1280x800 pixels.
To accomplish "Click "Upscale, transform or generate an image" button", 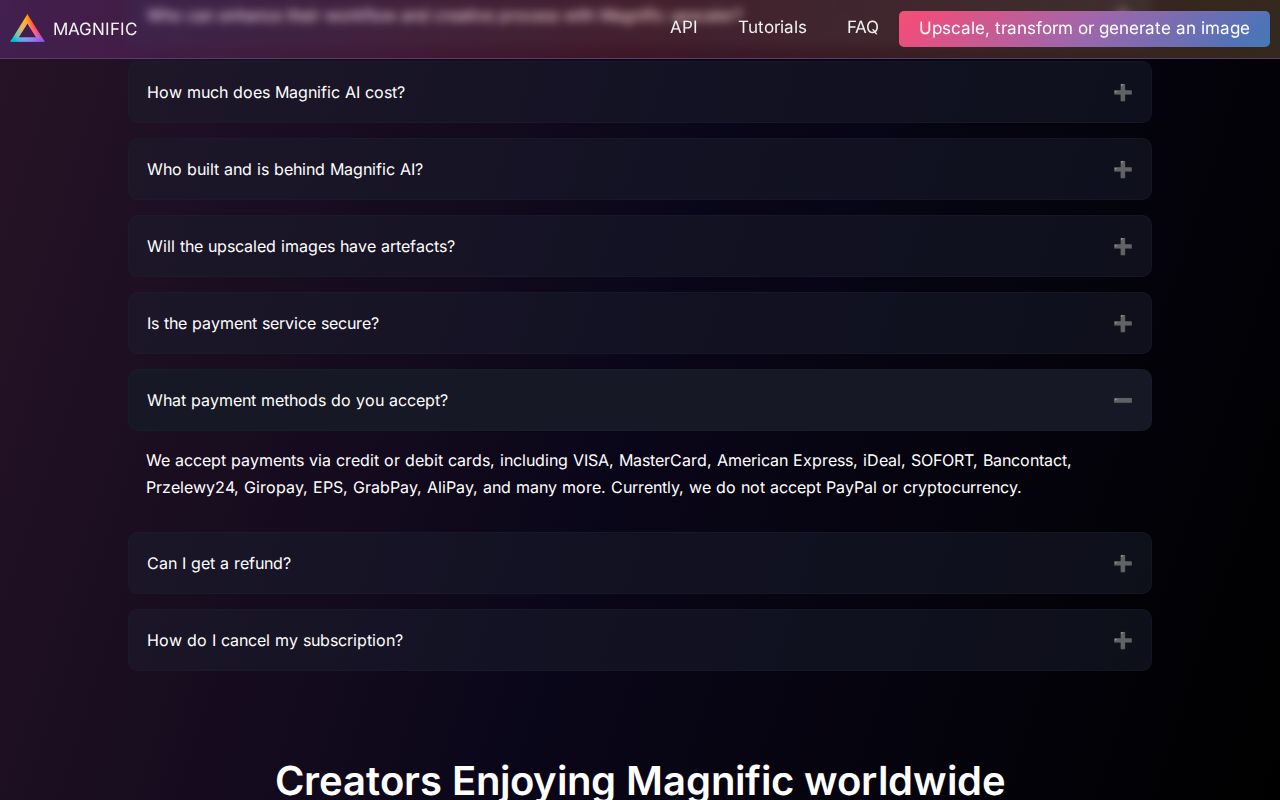I will 1084,29.
